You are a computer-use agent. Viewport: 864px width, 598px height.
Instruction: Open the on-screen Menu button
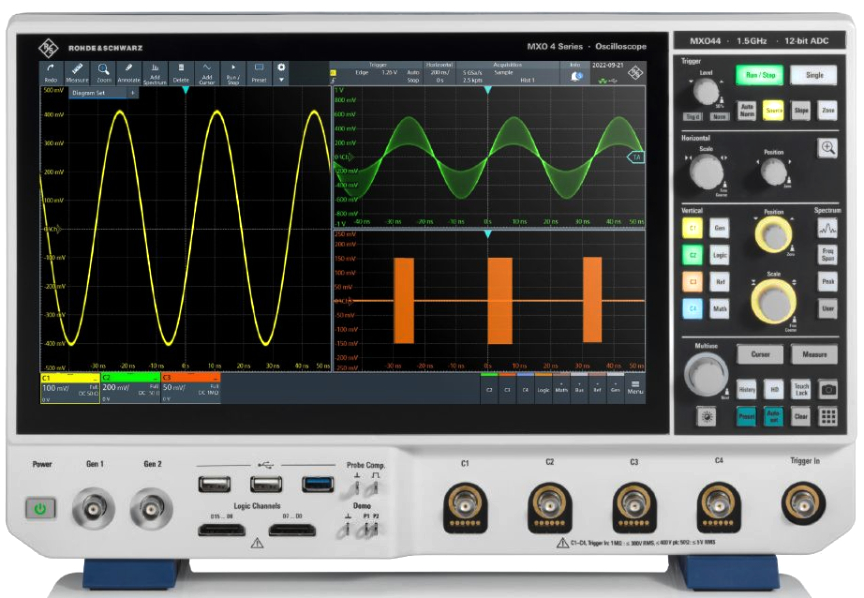click(635, 386)
